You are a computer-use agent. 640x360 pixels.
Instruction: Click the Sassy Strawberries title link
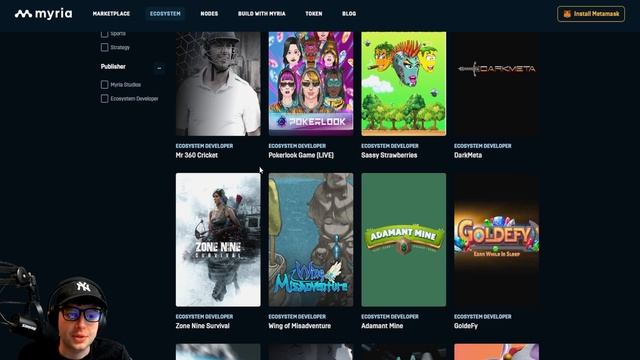point(389,155)
